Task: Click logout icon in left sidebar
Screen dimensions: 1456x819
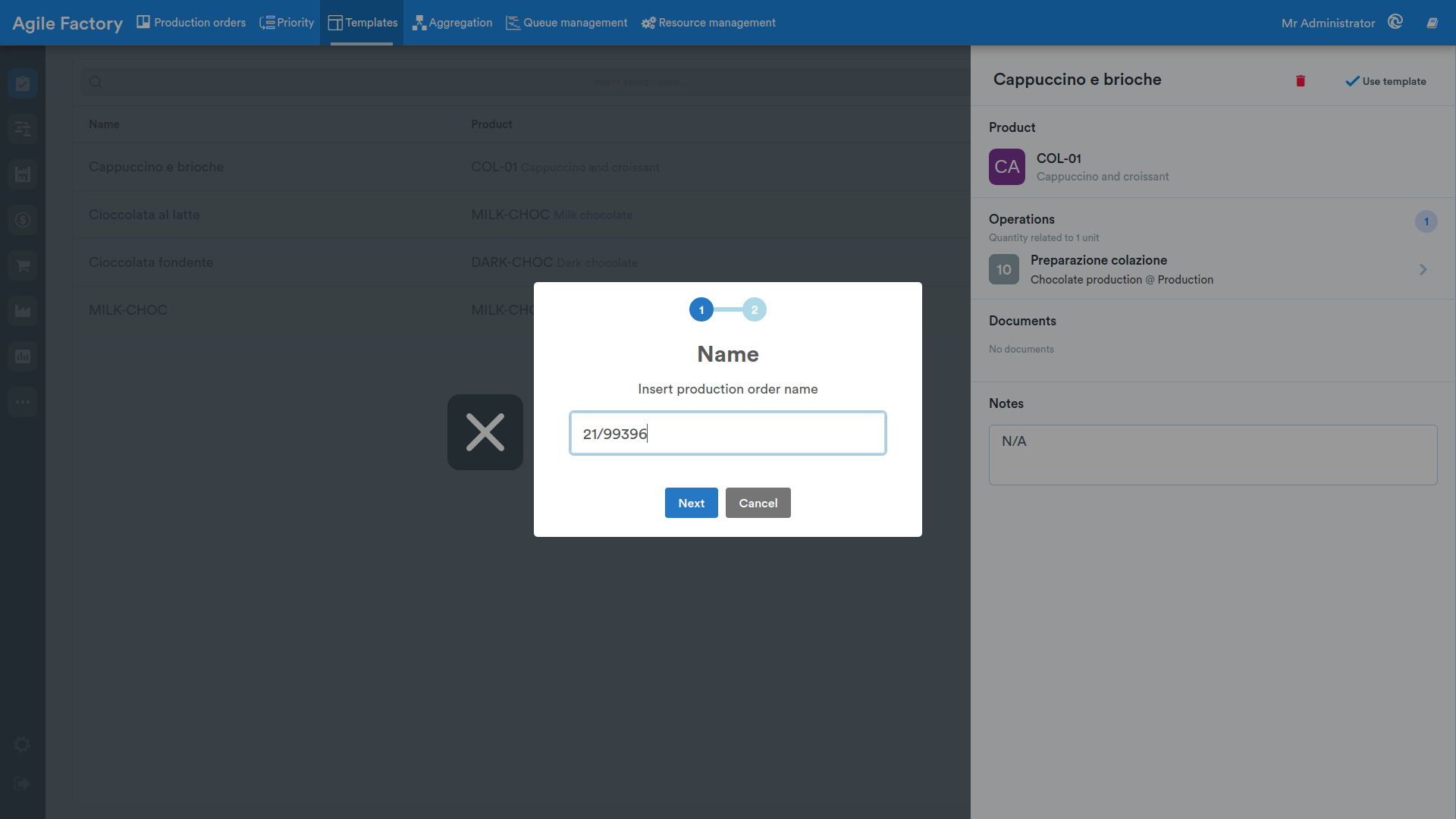Action: (x=22, y=783)
